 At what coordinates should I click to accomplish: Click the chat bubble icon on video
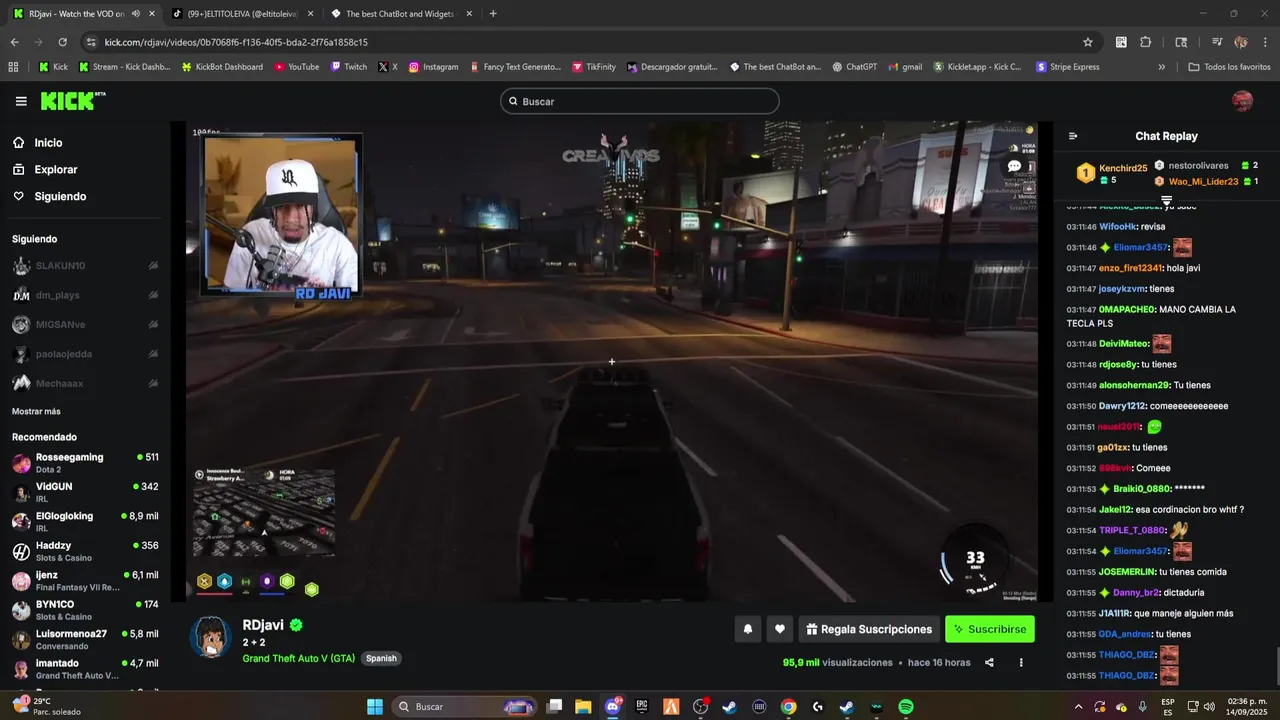[x=1014, y=166]
